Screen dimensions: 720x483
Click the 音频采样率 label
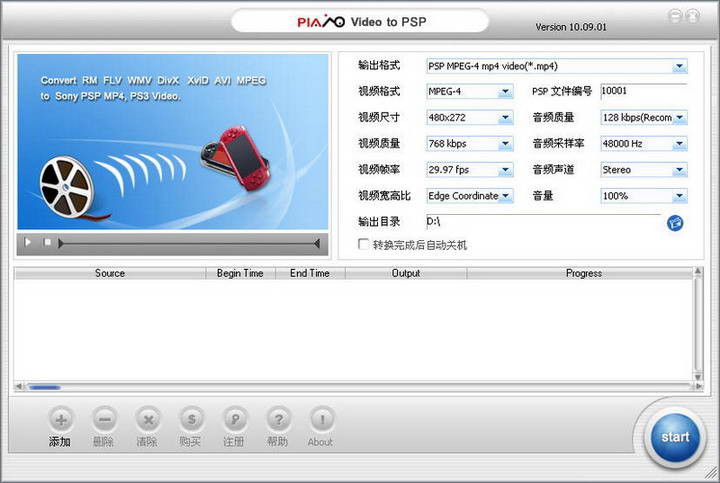(x=558, y=144)
